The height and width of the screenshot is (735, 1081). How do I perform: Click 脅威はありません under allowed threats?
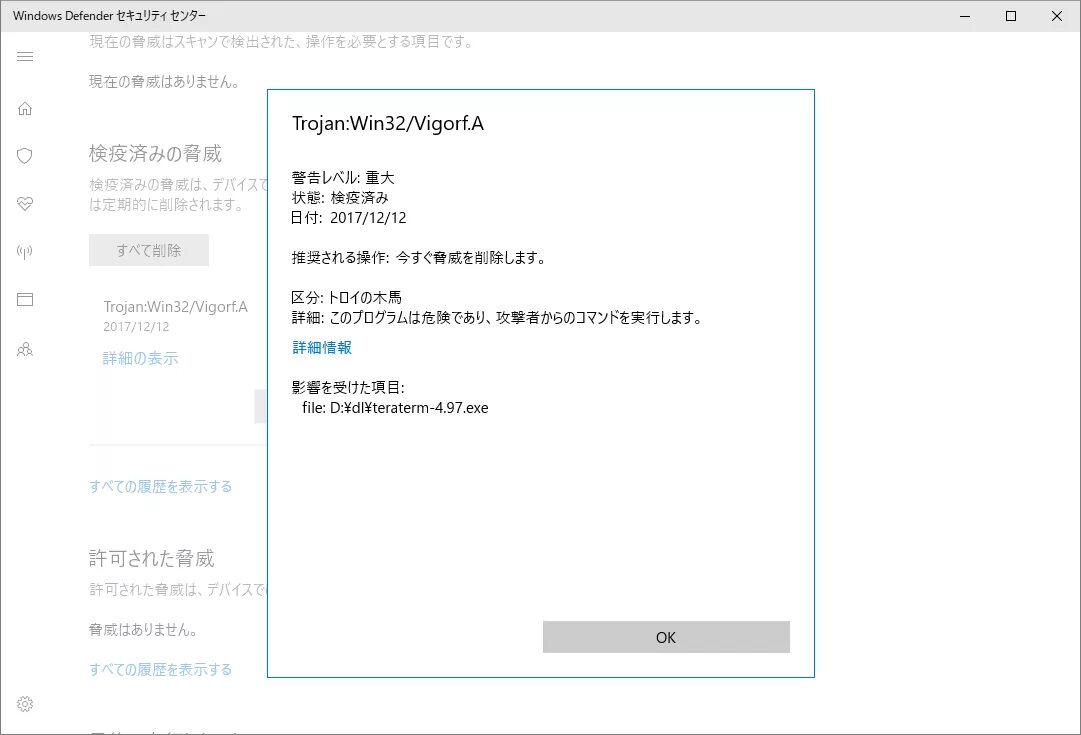click(x=144, y=630)
